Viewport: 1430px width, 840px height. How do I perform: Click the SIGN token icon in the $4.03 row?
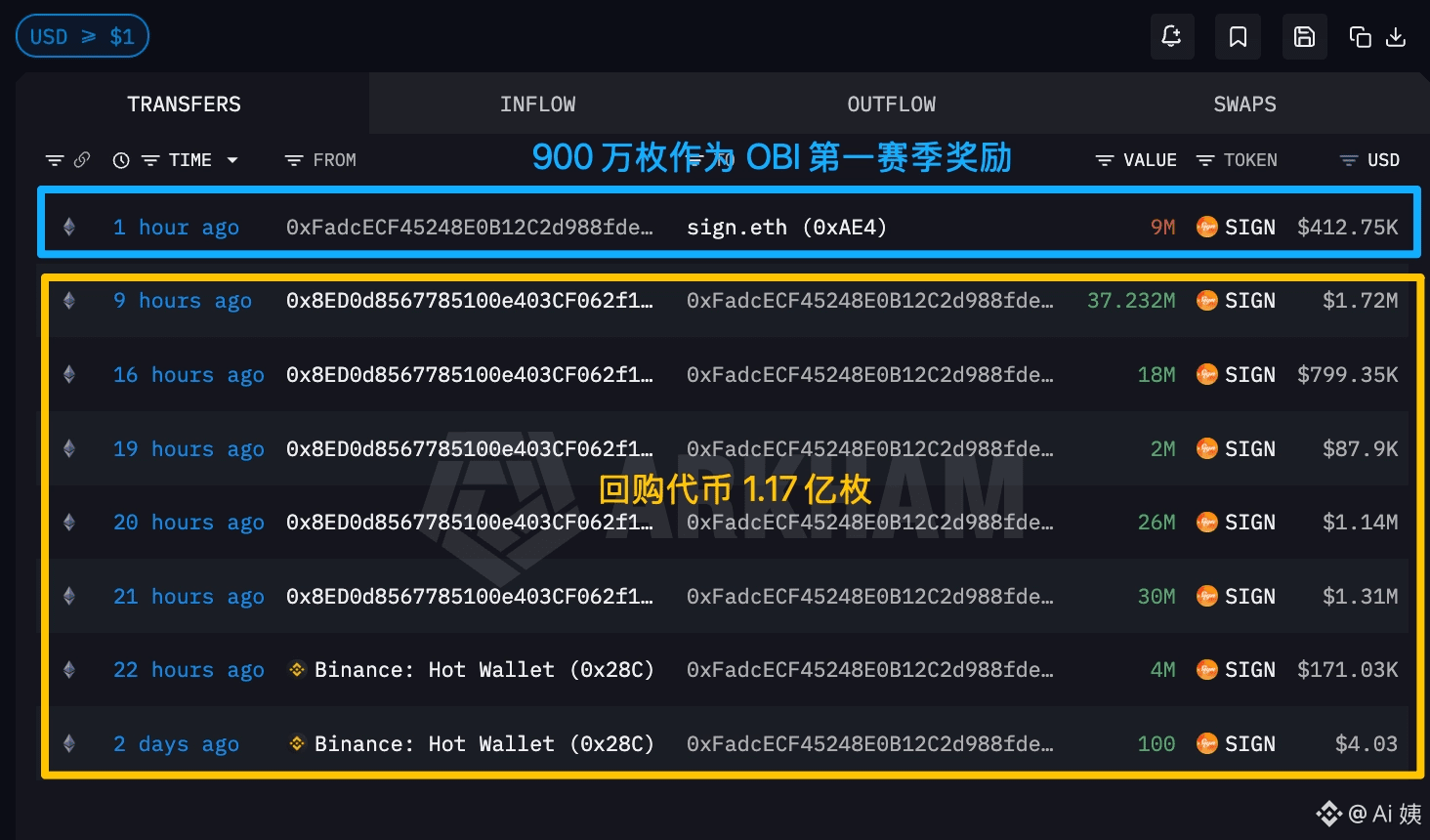coord(1207,743)
